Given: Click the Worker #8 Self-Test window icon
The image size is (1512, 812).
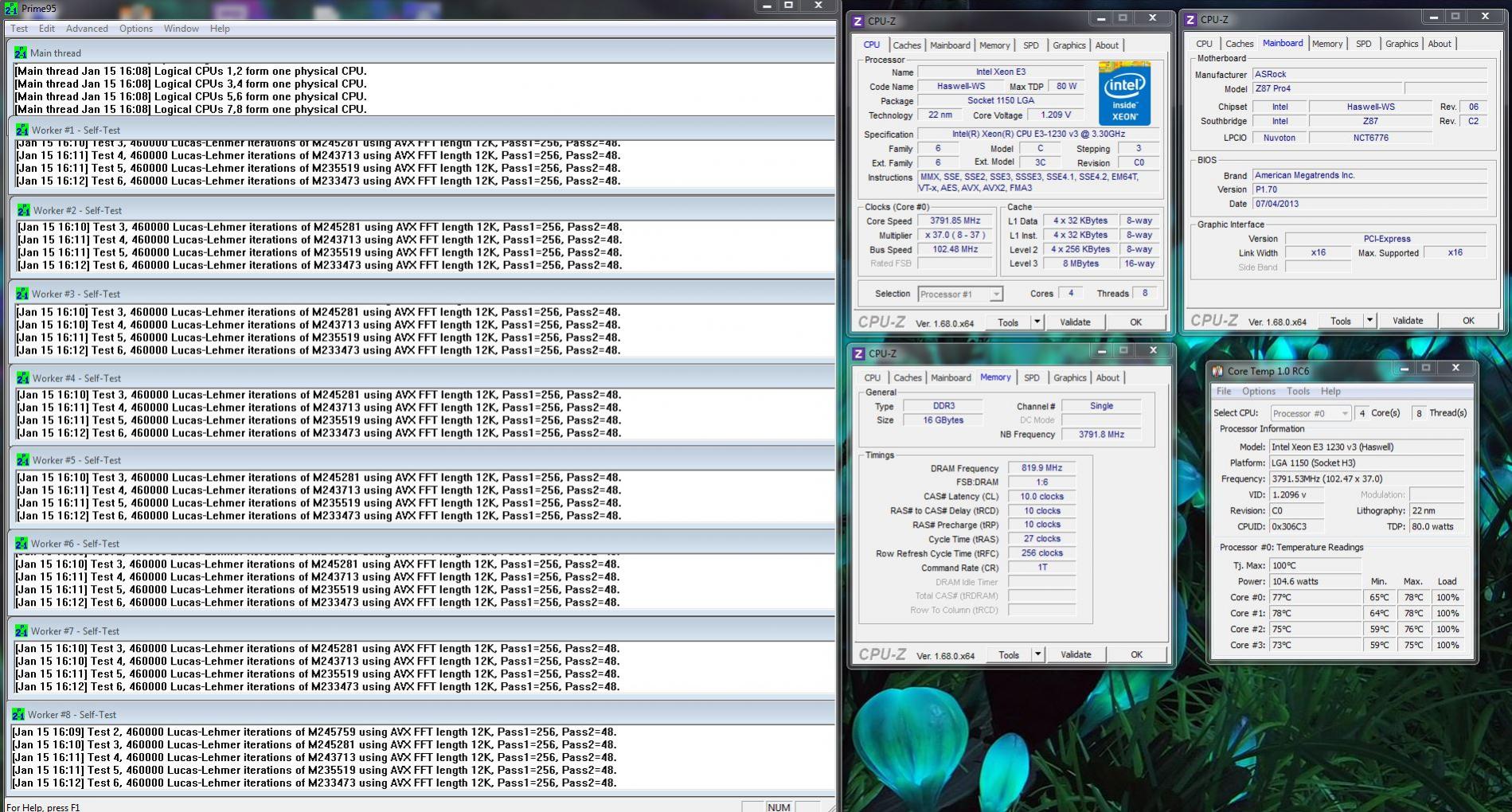Looking at the screenshot, I should 19,714.
